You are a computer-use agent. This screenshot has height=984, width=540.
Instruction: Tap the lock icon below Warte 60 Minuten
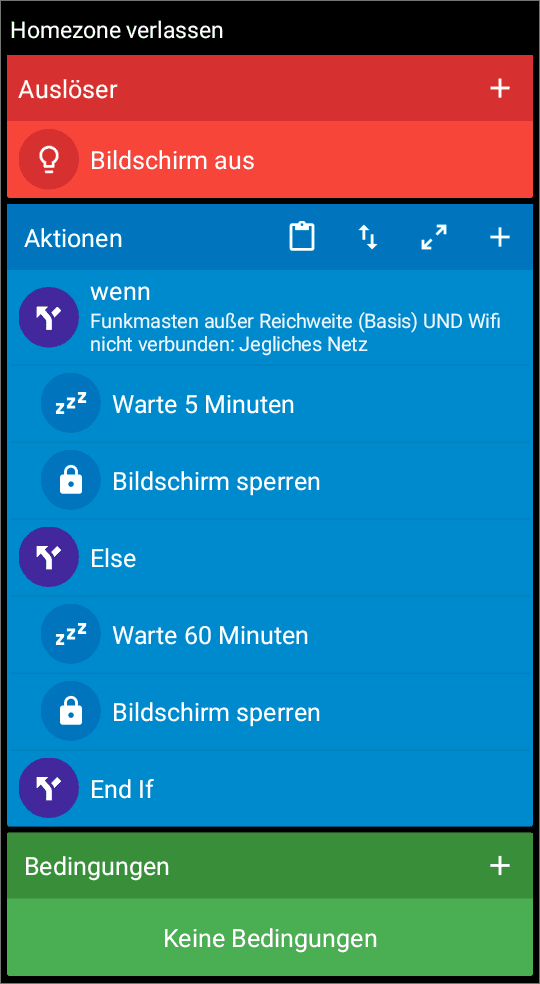pos(70,712)
